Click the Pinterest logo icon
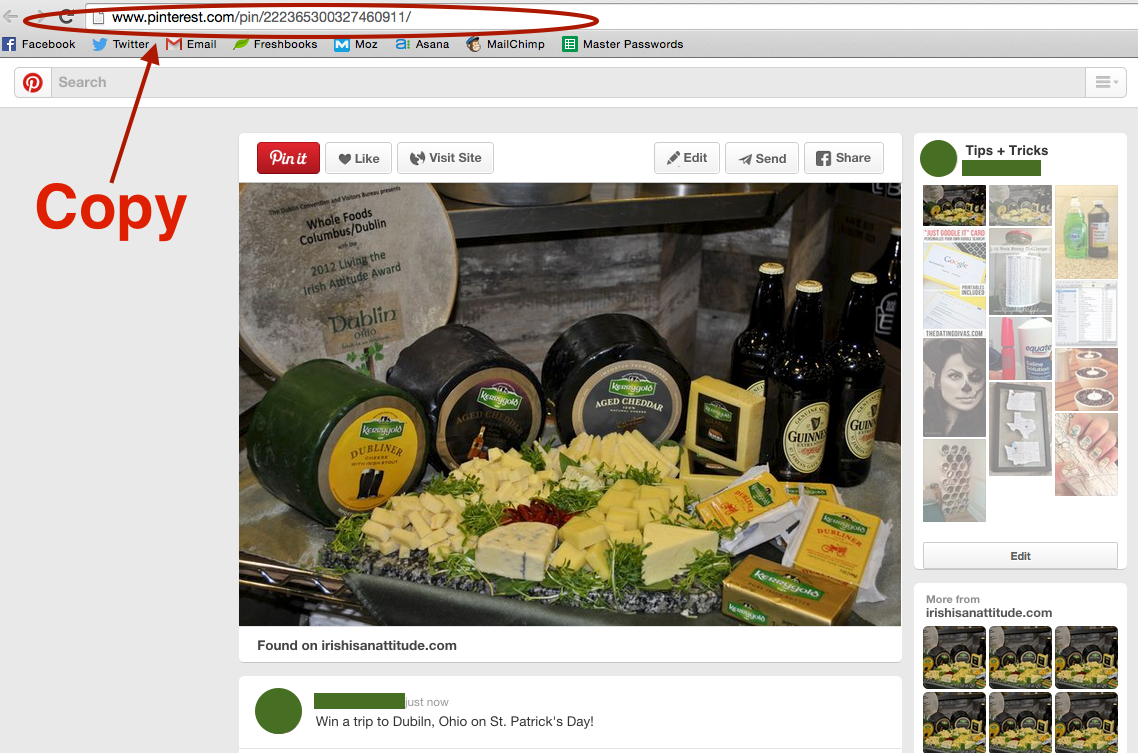 (x=33, y=83)
